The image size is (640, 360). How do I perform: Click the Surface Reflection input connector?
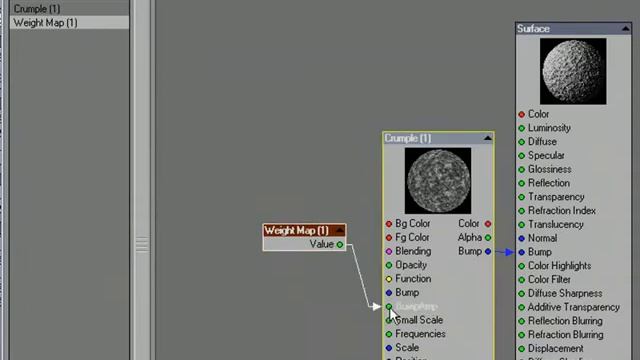point(521,183)
